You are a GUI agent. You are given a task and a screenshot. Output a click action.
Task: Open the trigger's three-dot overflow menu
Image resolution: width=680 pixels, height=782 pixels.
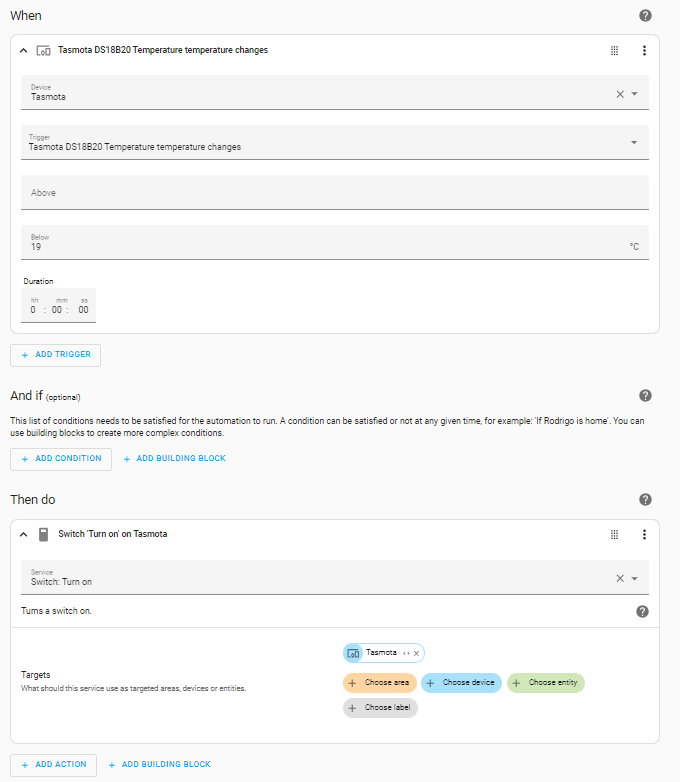[x=644, y=50]
